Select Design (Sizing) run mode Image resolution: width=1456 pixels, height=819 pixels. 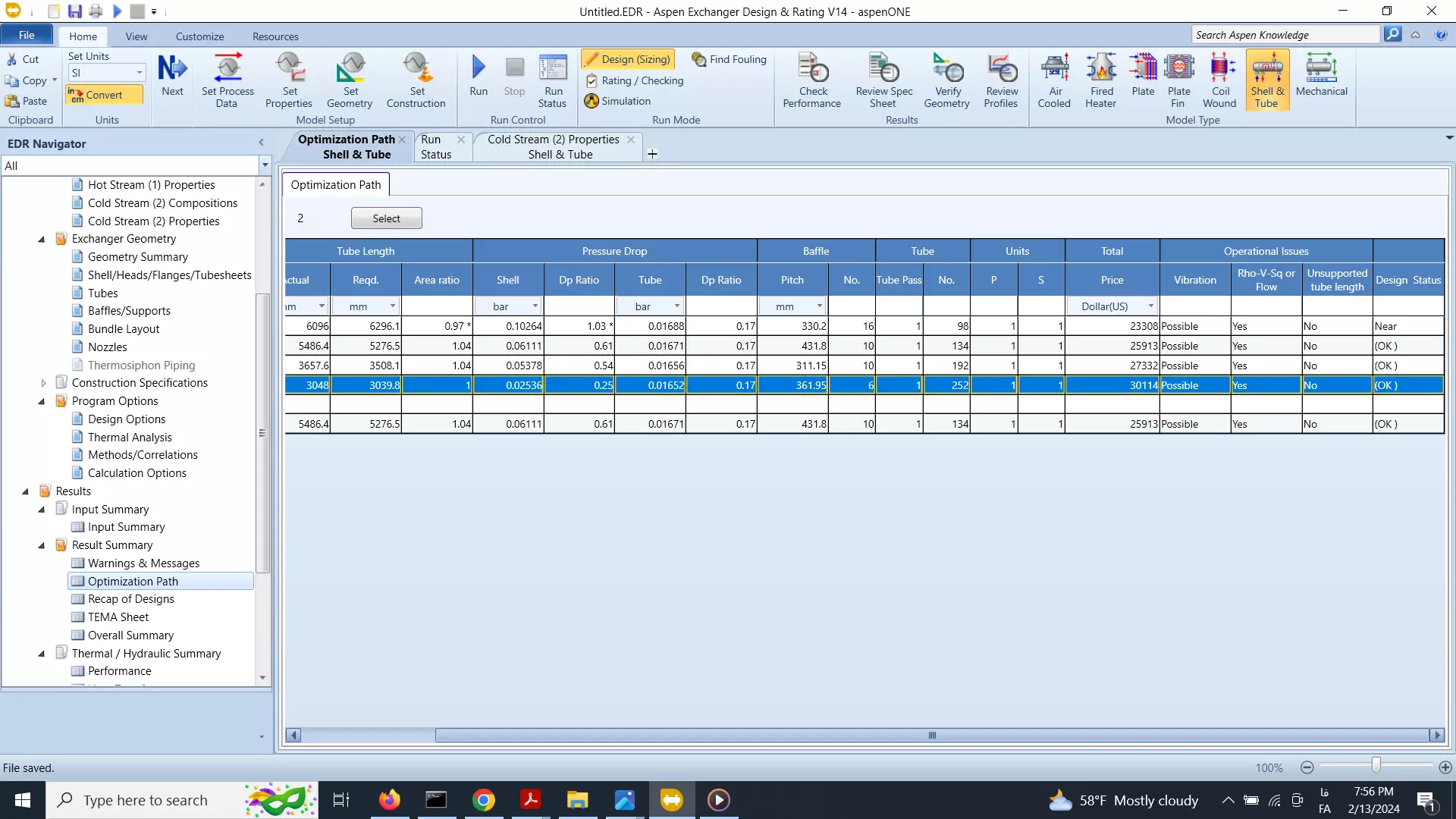[x=628, y=59]
